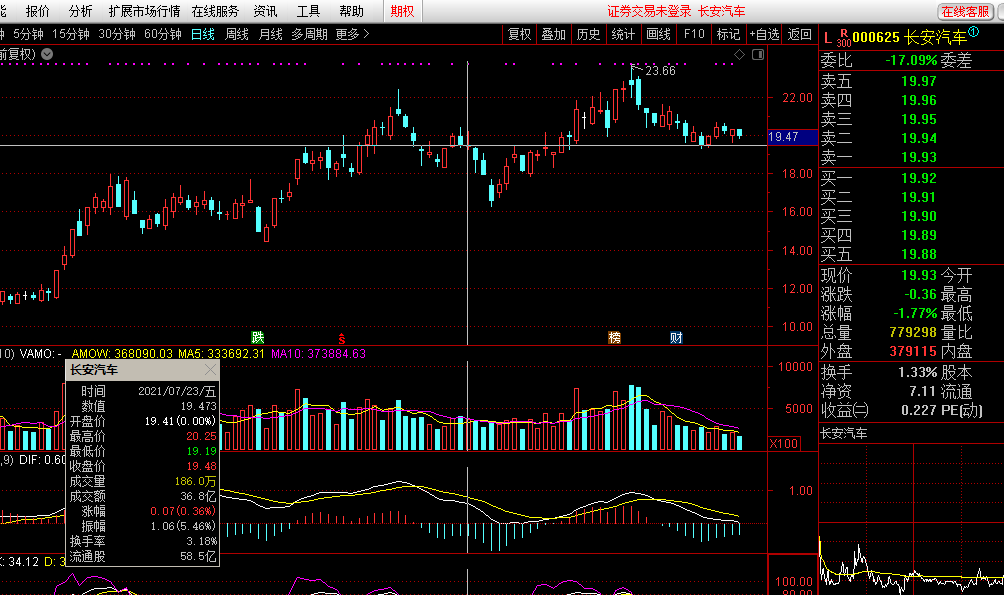1004x595 pixels.
Task: Click the 证券交易未登录 login link
Action: [x=649, y=12]
